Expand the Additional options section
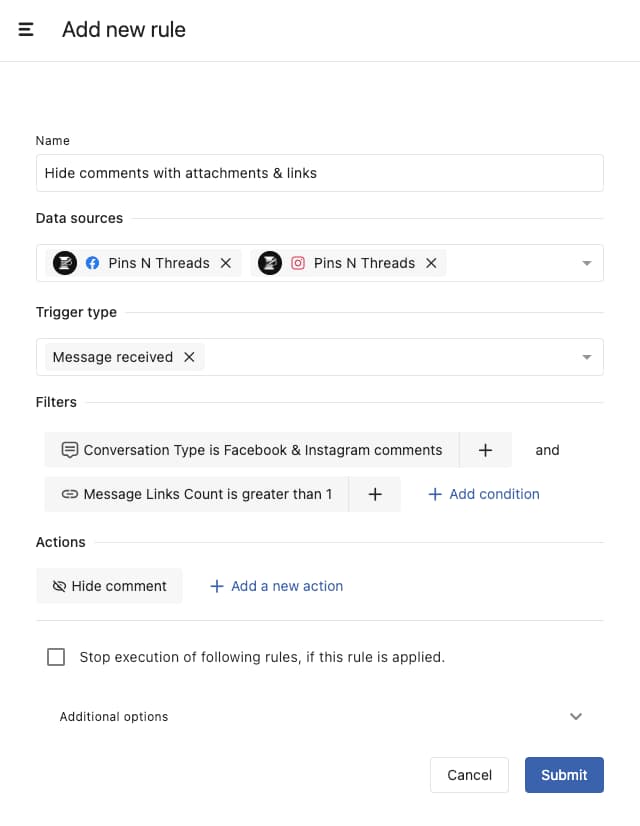640x826 pixels. point(576,716)
